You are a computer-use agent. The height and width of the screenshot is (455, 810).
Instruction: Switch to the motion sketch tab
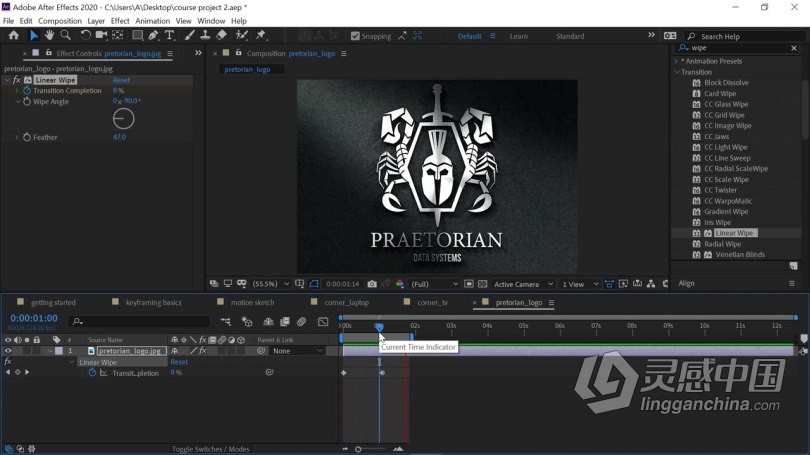click(x=252, y=303)
